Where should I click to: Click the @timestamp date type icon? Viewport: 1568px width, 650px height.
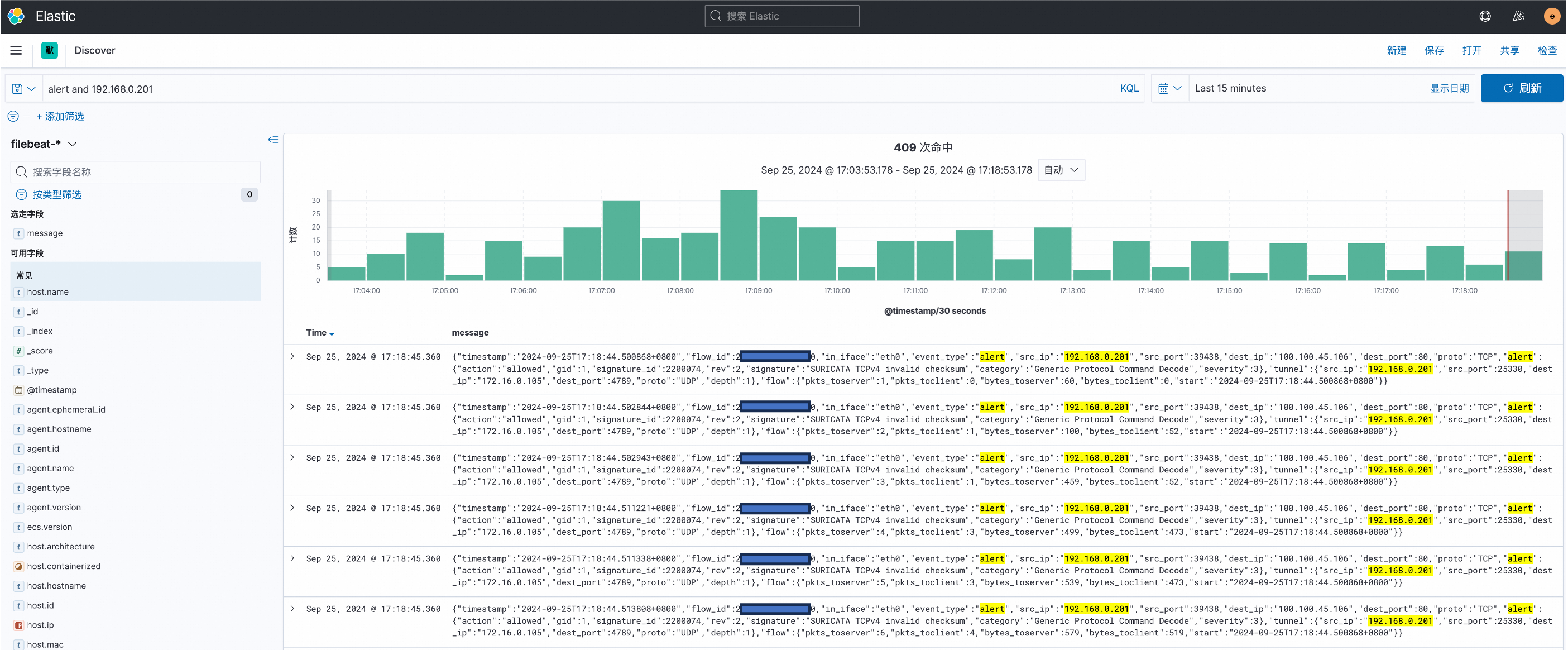click(19, 390)
